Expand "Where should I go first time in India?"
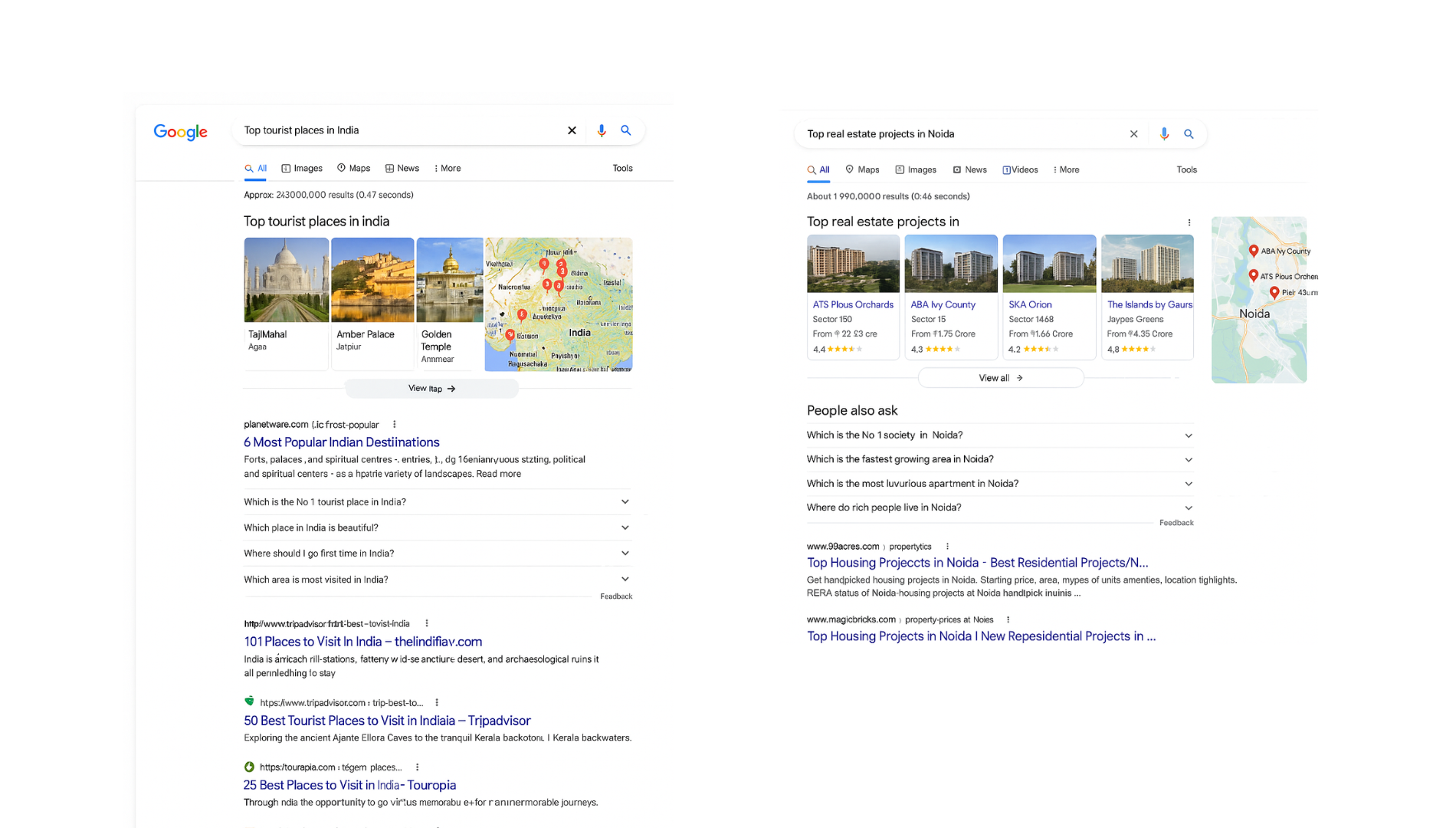This screenshot has height=828, width=1456. (x=438, y=554)
